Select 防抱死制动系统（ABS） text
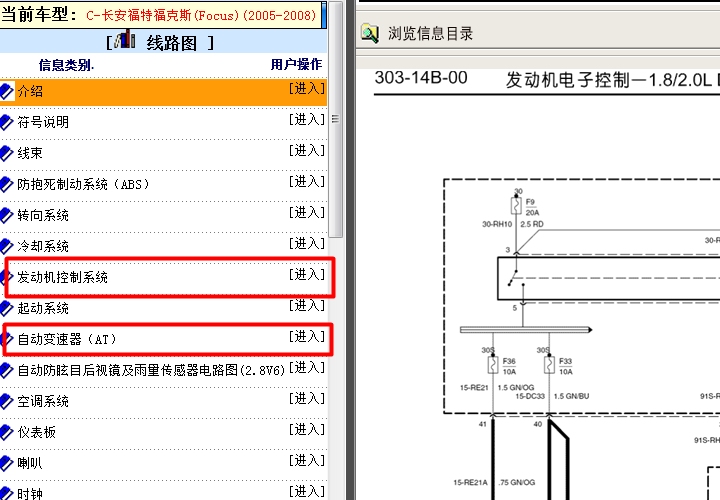 tap(83, 184)
